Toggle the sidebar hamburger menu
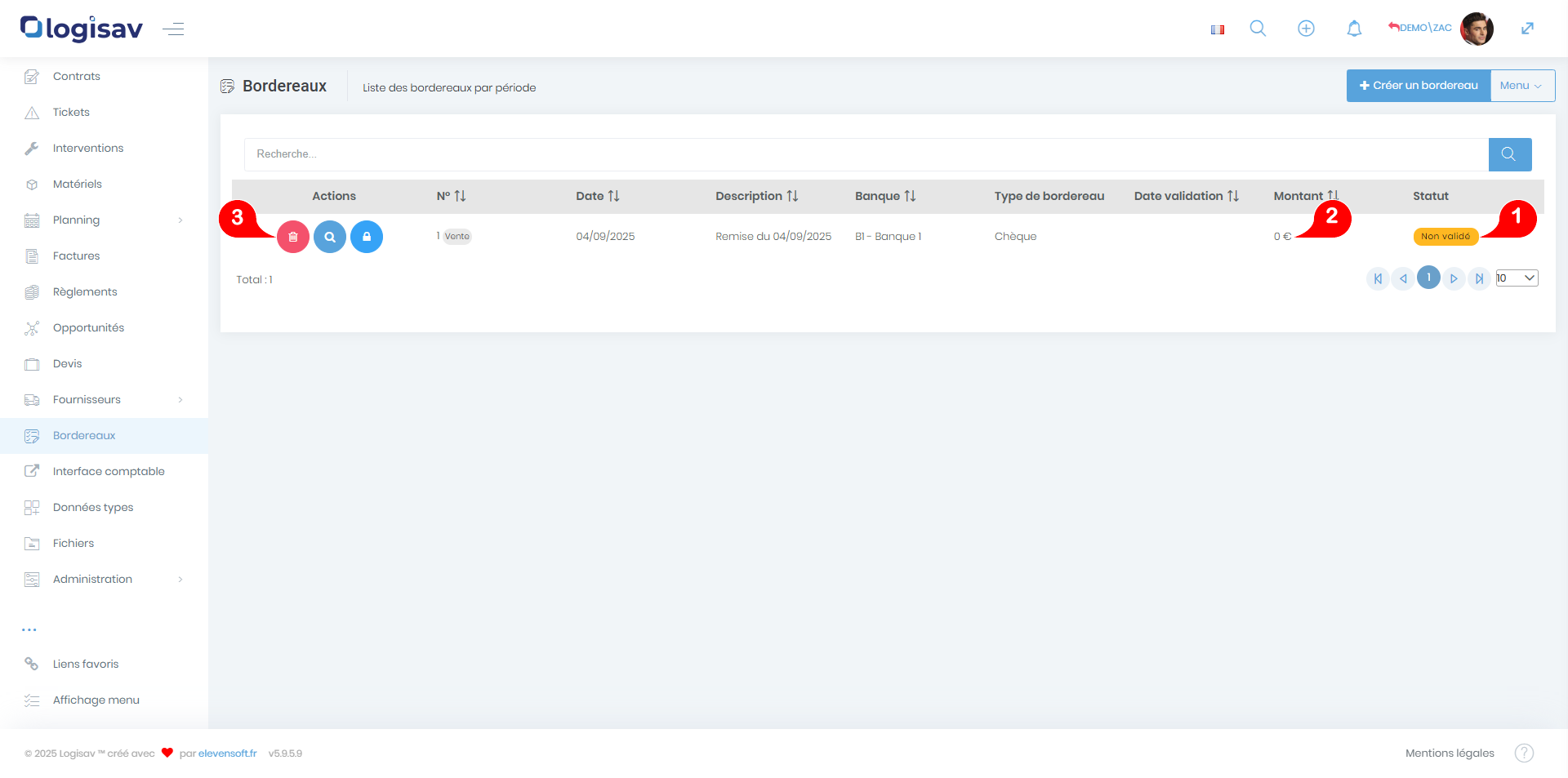The width and height of the screenshot is (1568, 778). tap(173, 29)
